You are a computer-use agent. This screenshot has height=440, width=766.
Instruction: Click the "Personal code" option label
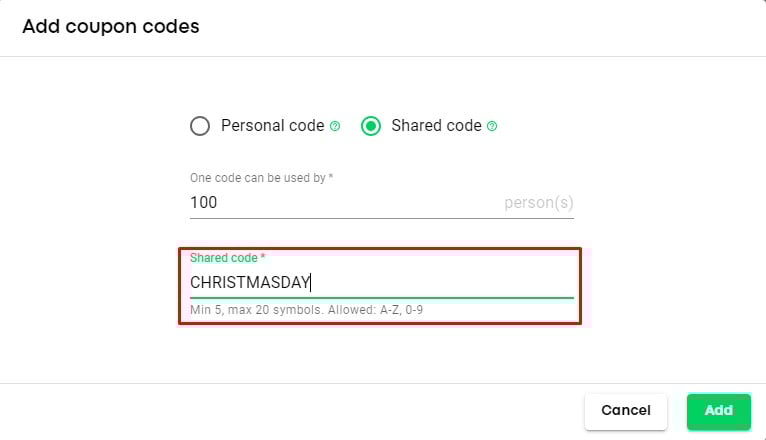coord(272,126)
